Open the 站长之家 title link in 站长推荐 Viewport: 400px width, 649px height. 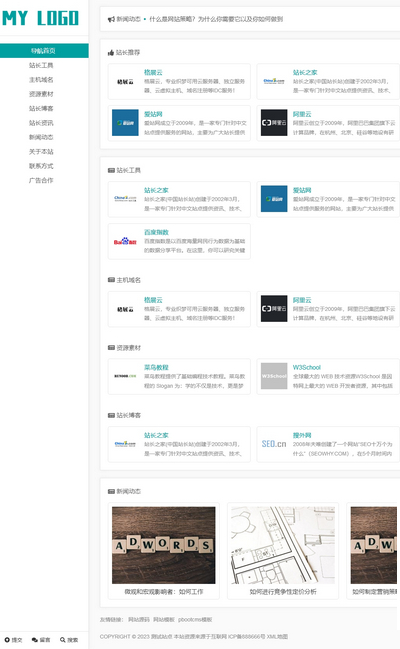(305, 72)
